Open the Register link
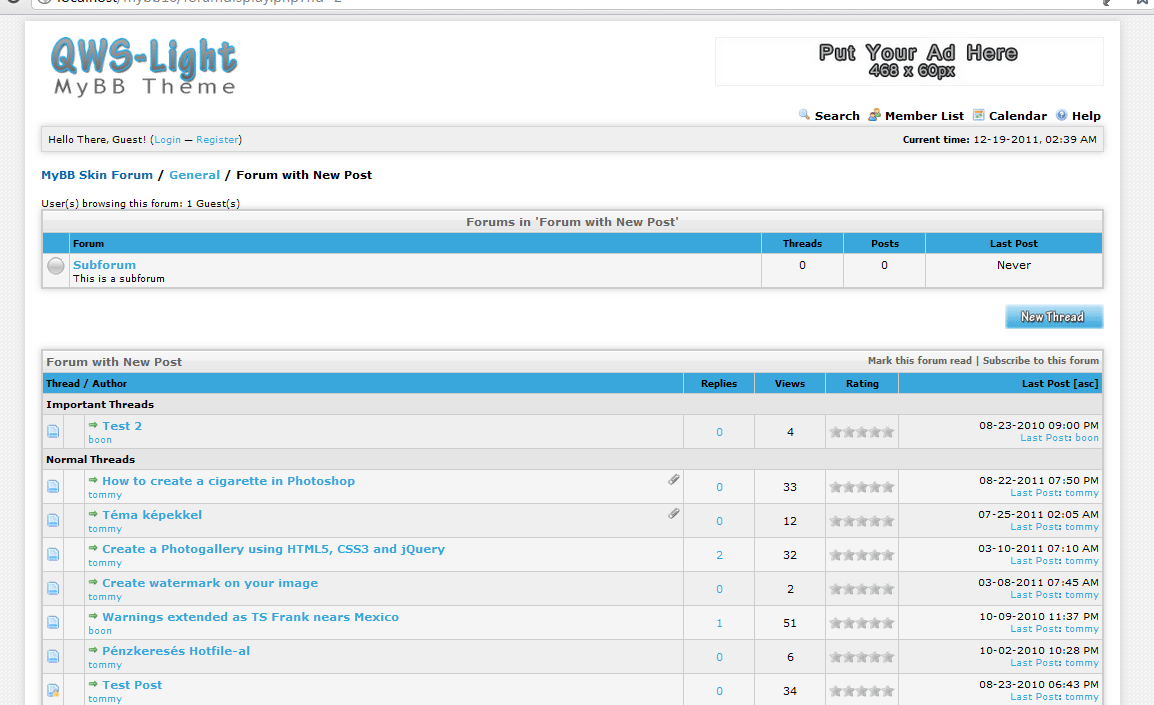The width and height of the screenshot is (1154, 705). pos(217,140)
